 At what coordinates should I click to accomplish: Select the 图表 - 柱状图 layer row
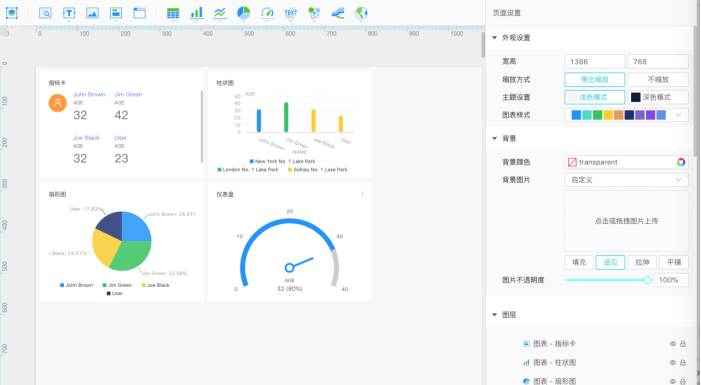coord(591,362)
